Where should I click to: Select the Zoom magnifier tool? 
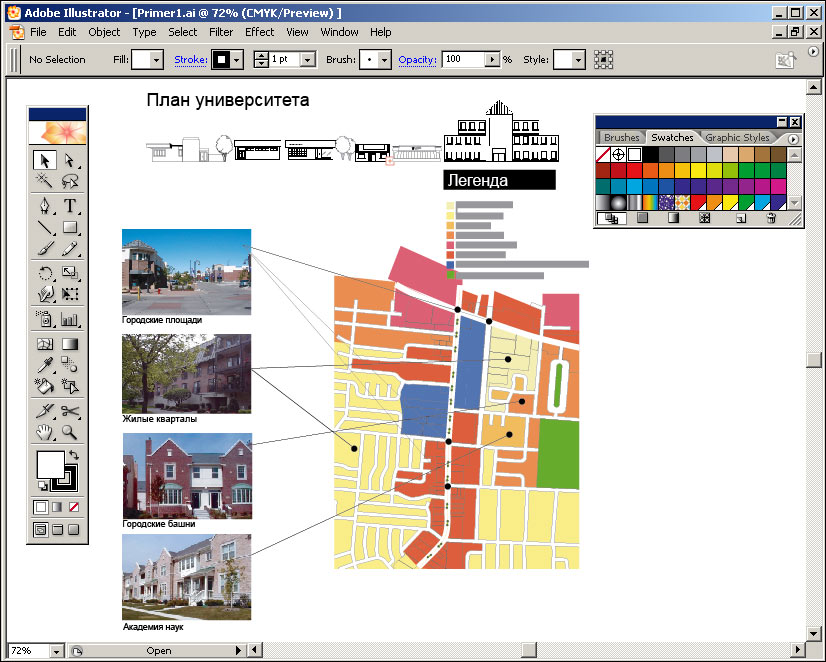point(70,432)
